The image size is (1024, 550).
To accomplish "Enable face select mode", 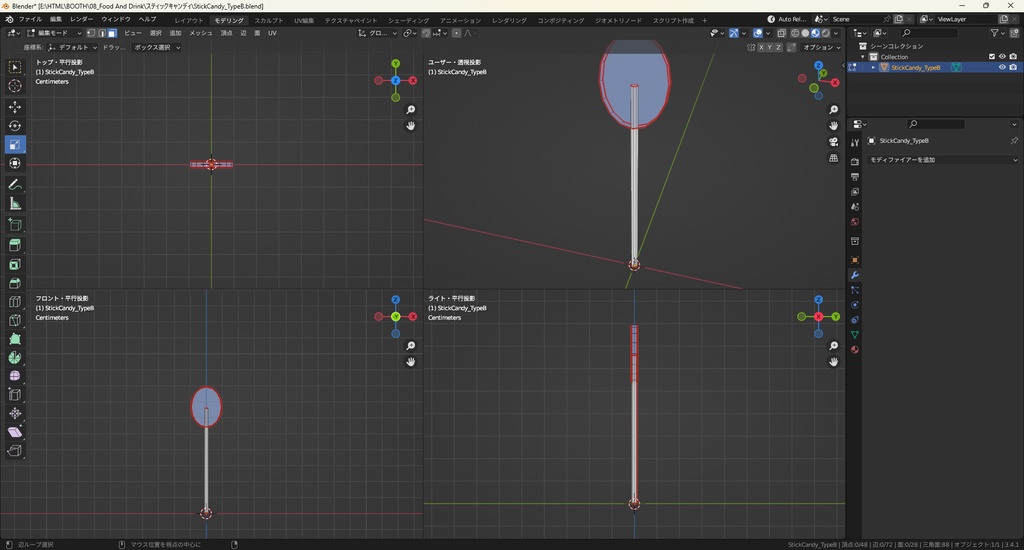I will coord(112,33).
